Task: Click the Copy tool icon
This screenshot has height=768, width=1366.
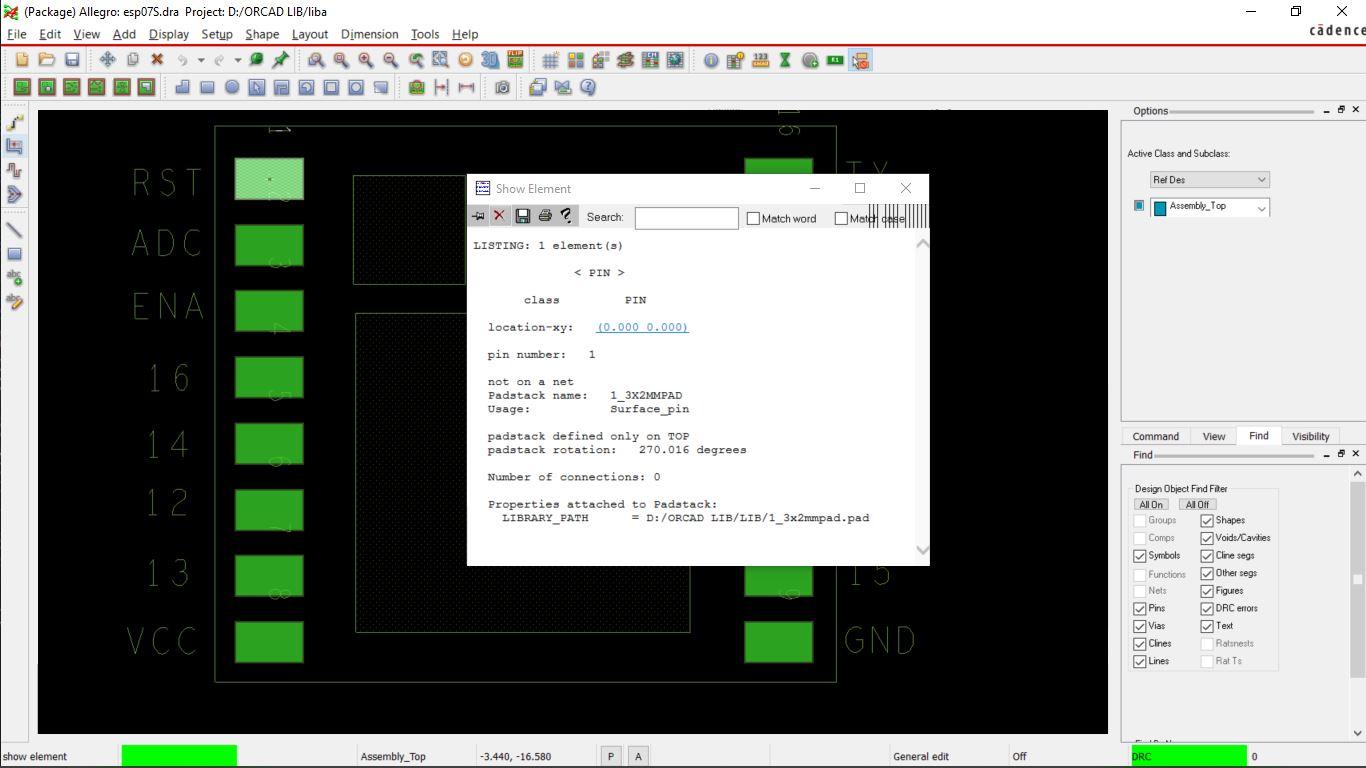Action: pos(132,60)
